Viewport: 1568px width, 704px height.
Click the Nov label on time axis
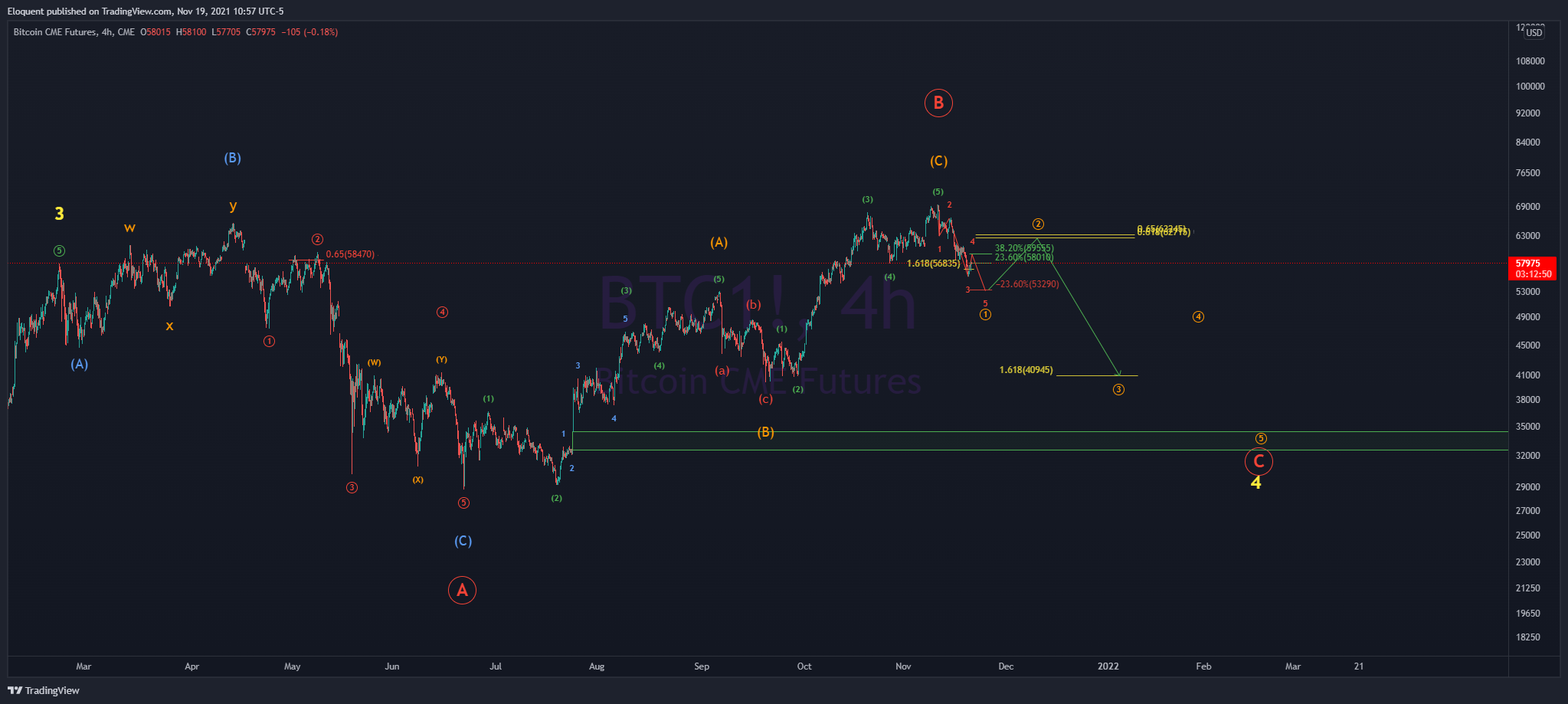903,666
